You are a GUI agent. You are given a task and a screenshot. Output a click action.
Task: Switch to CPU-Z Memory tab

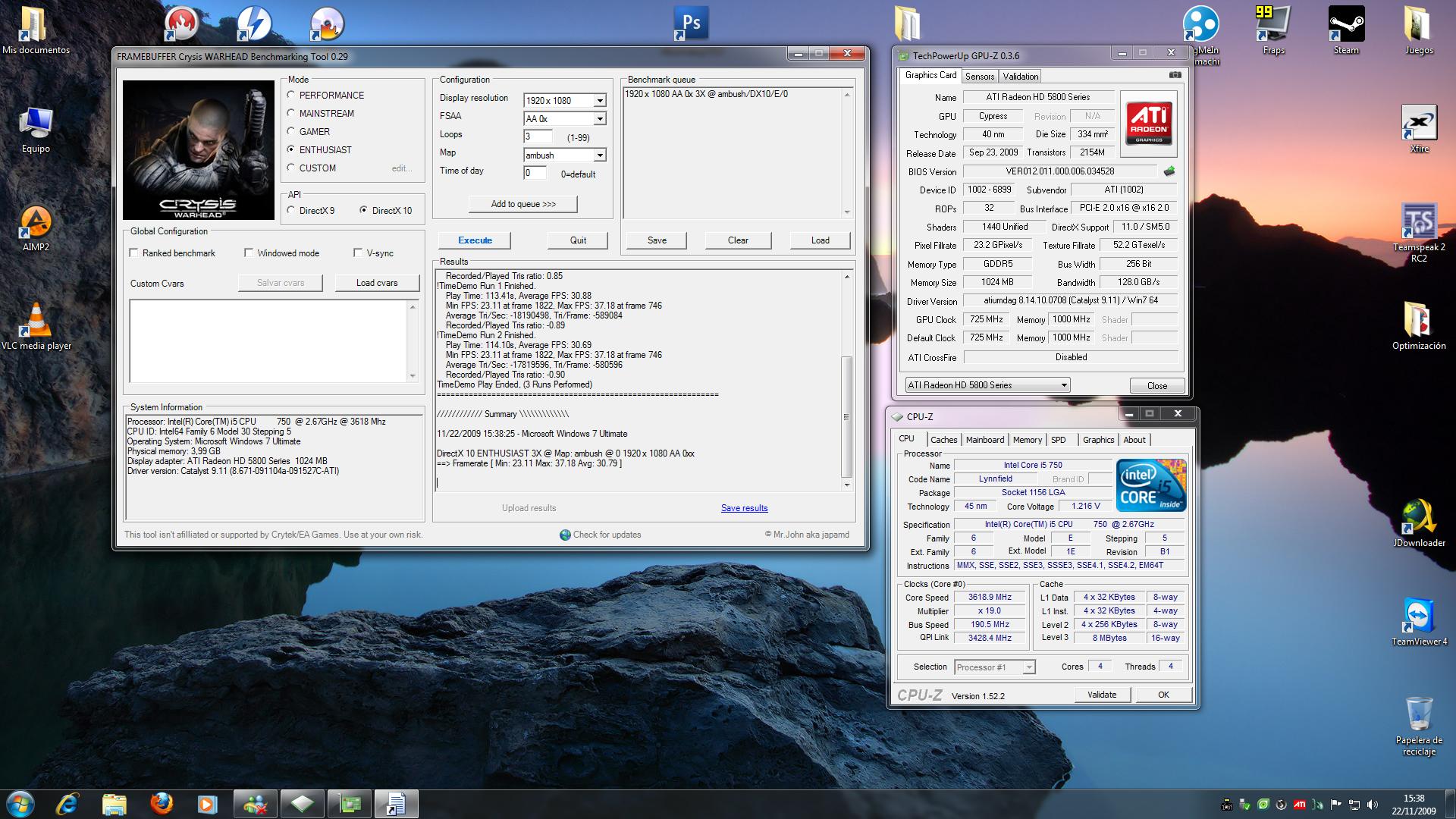1028,440
